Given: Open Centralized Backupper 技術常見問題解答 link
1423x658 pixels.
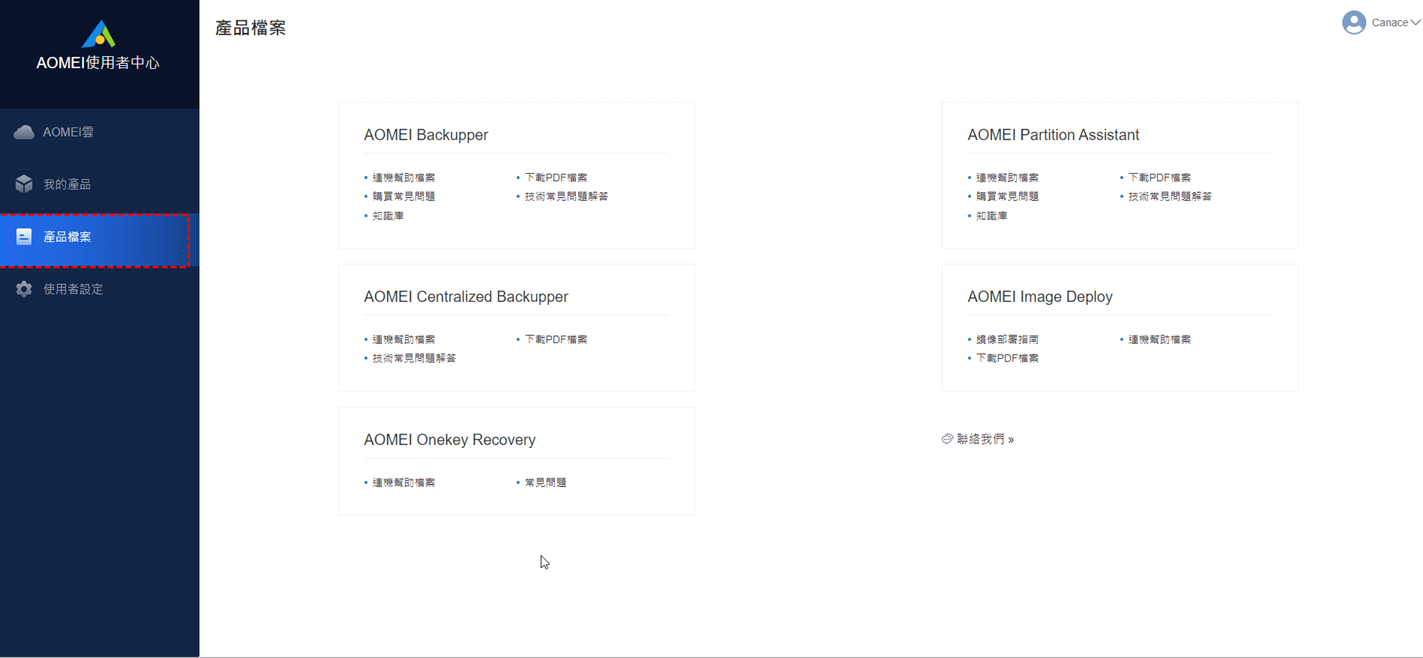Looking at the screenshot, I should click(x=414, y=358).
